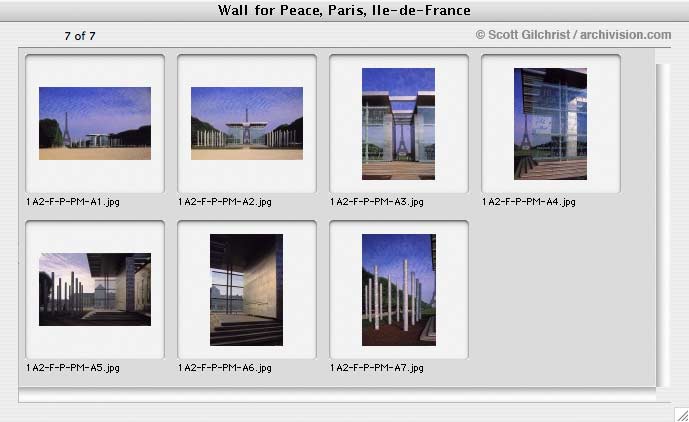The height and width of the screenshot is (422, 689).
Task: Open thumbnail 1A2-F-P-PM-A5 columns at dusk
Action: pos(95,289)
